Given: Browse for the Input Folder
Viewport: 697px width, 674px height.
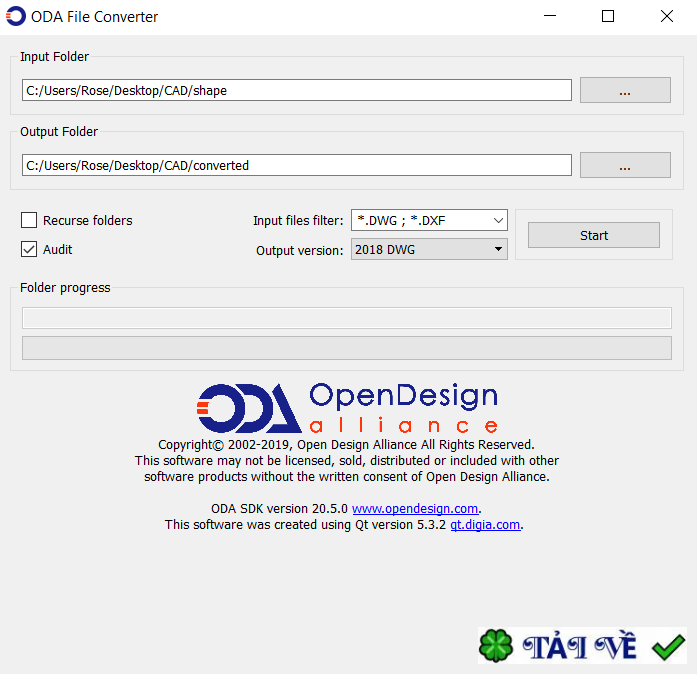Looking at the screenshot, I should (625, 90).
